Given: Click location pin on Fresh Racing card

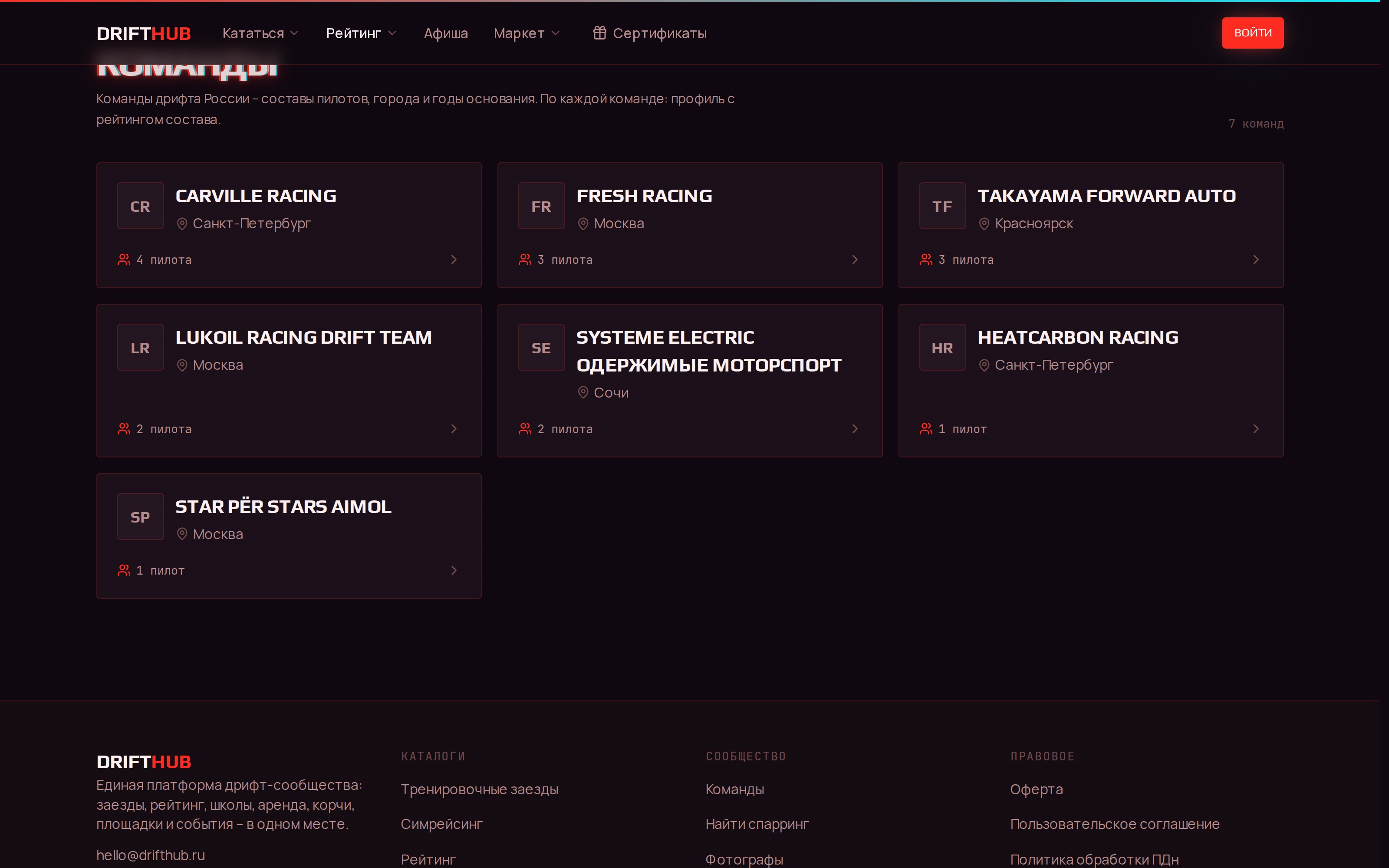Looking at the screenshot, I should click(583, 224).
